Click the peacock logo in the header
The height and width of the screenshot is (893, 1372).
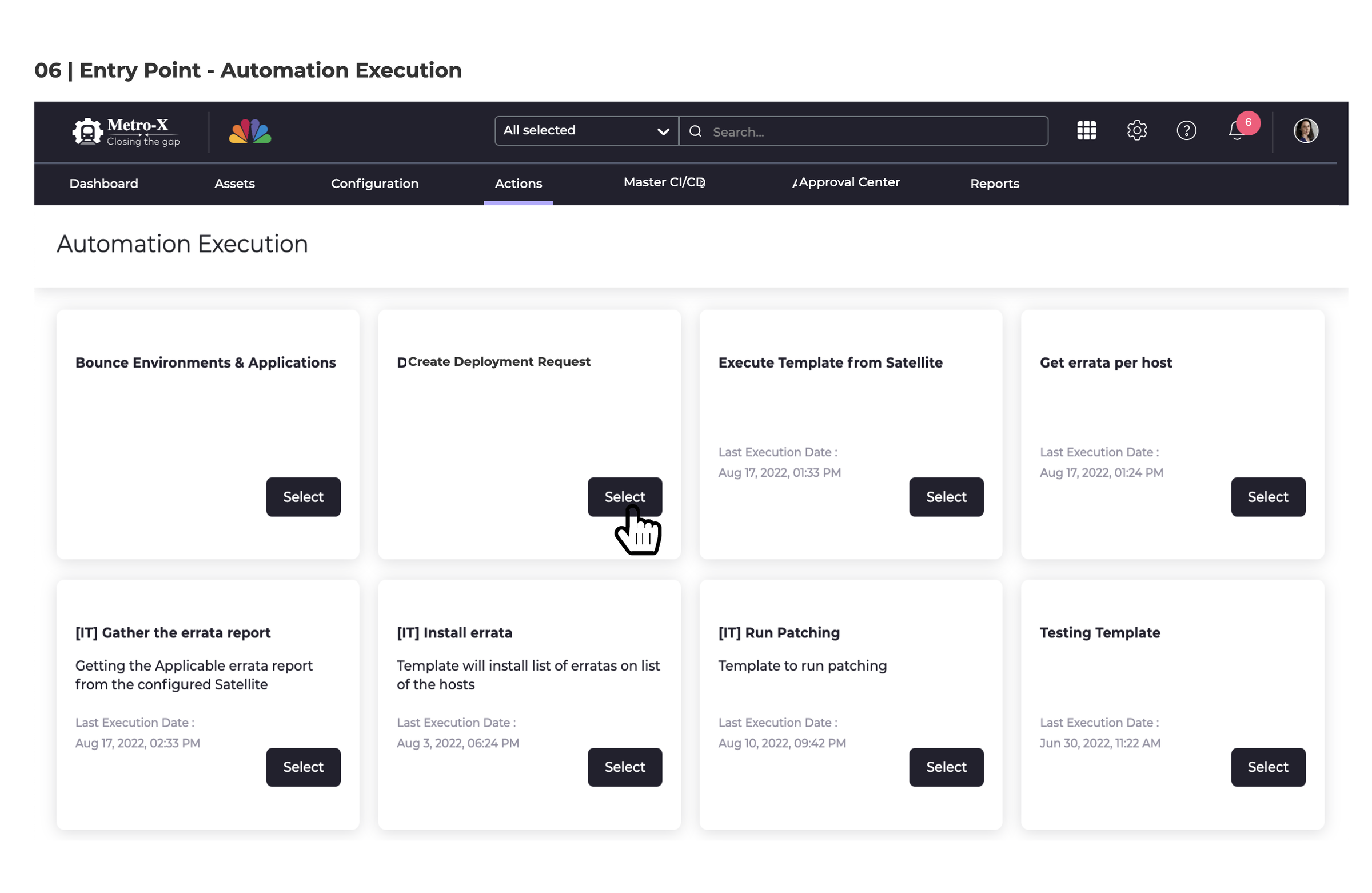[249, 131]
